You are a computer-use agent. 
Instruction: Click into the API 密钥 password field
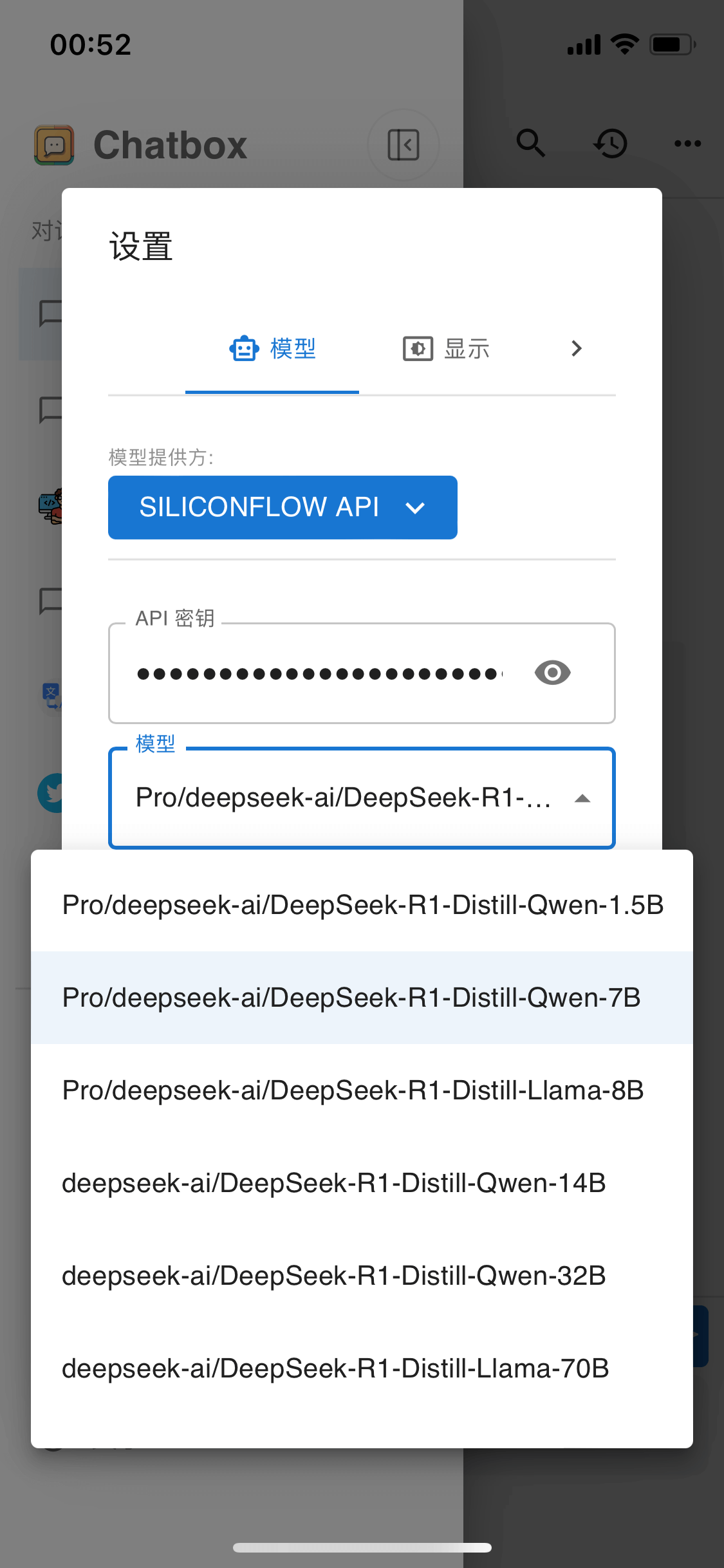[x=319, y=673]
